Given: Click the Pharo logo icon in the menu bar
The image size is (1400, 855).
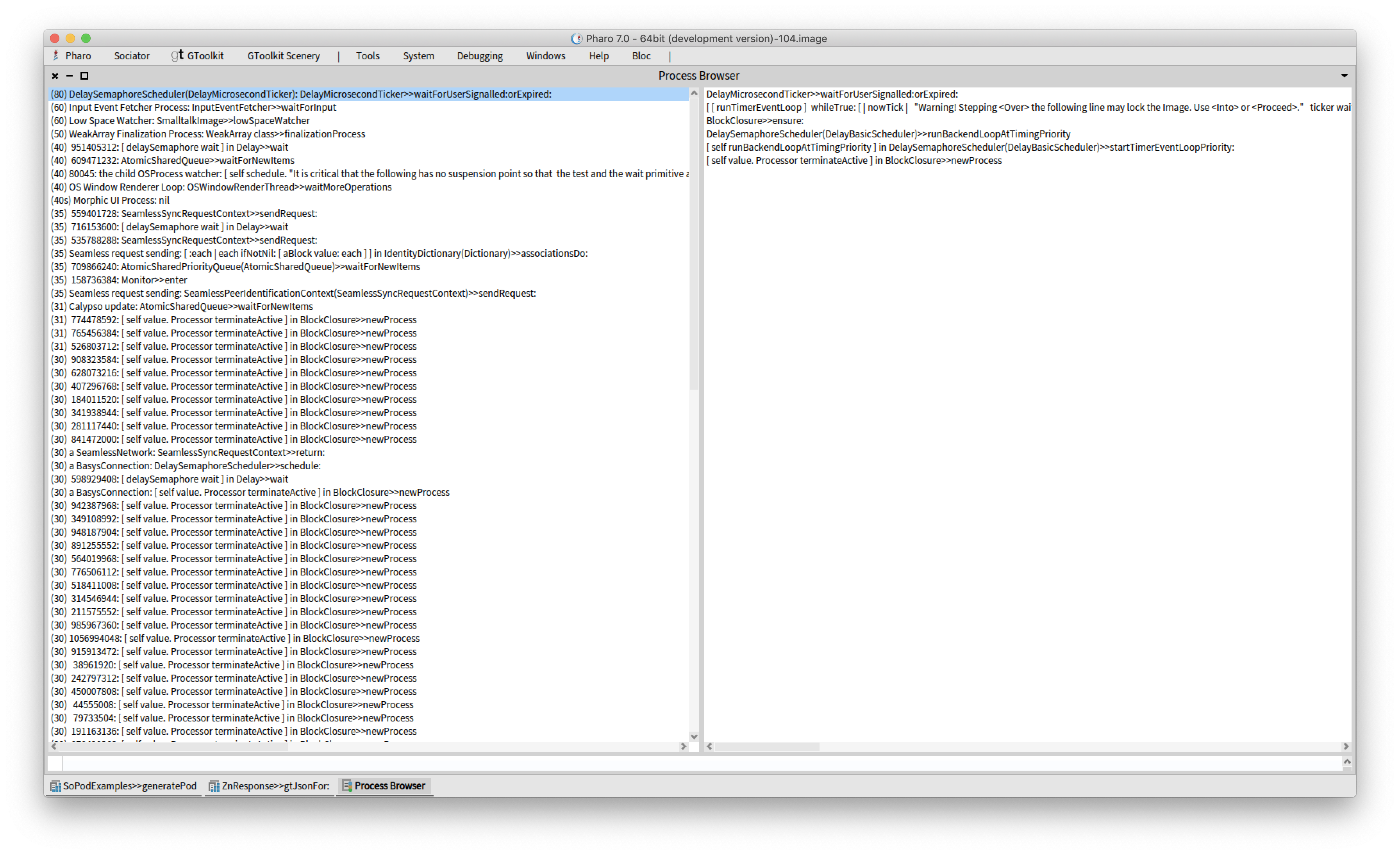Looking at the screenshot, I should tap(56, 55).
